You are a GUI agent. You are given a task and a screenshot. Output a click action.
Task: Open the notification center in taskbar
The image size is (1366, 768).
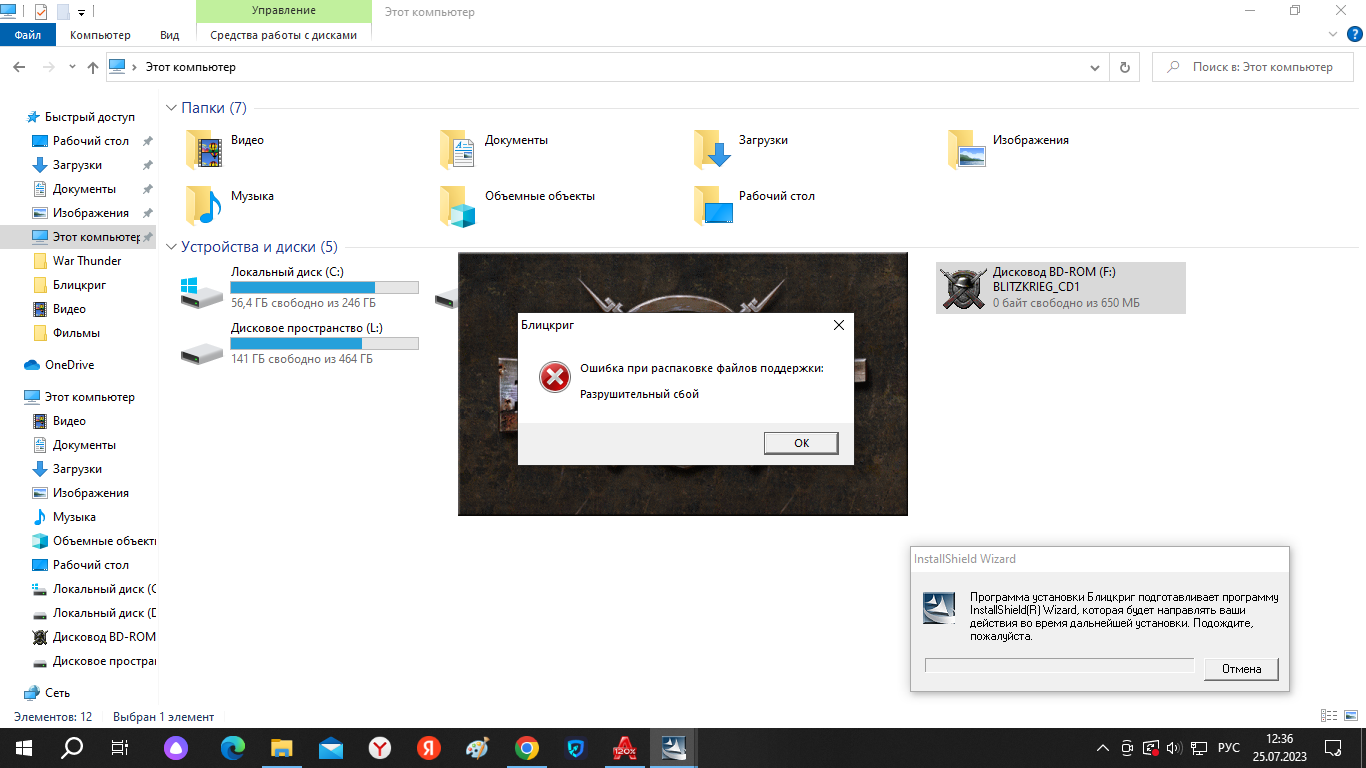(x=1334, y=747)
